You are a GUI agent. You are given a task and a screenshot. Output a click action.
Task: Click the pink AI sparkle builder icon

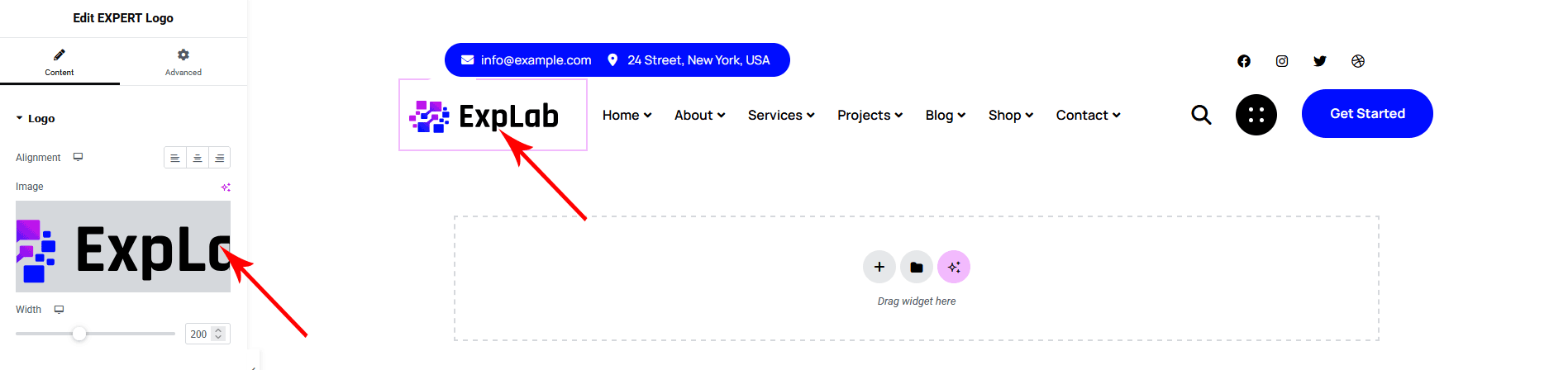[953, 267]
